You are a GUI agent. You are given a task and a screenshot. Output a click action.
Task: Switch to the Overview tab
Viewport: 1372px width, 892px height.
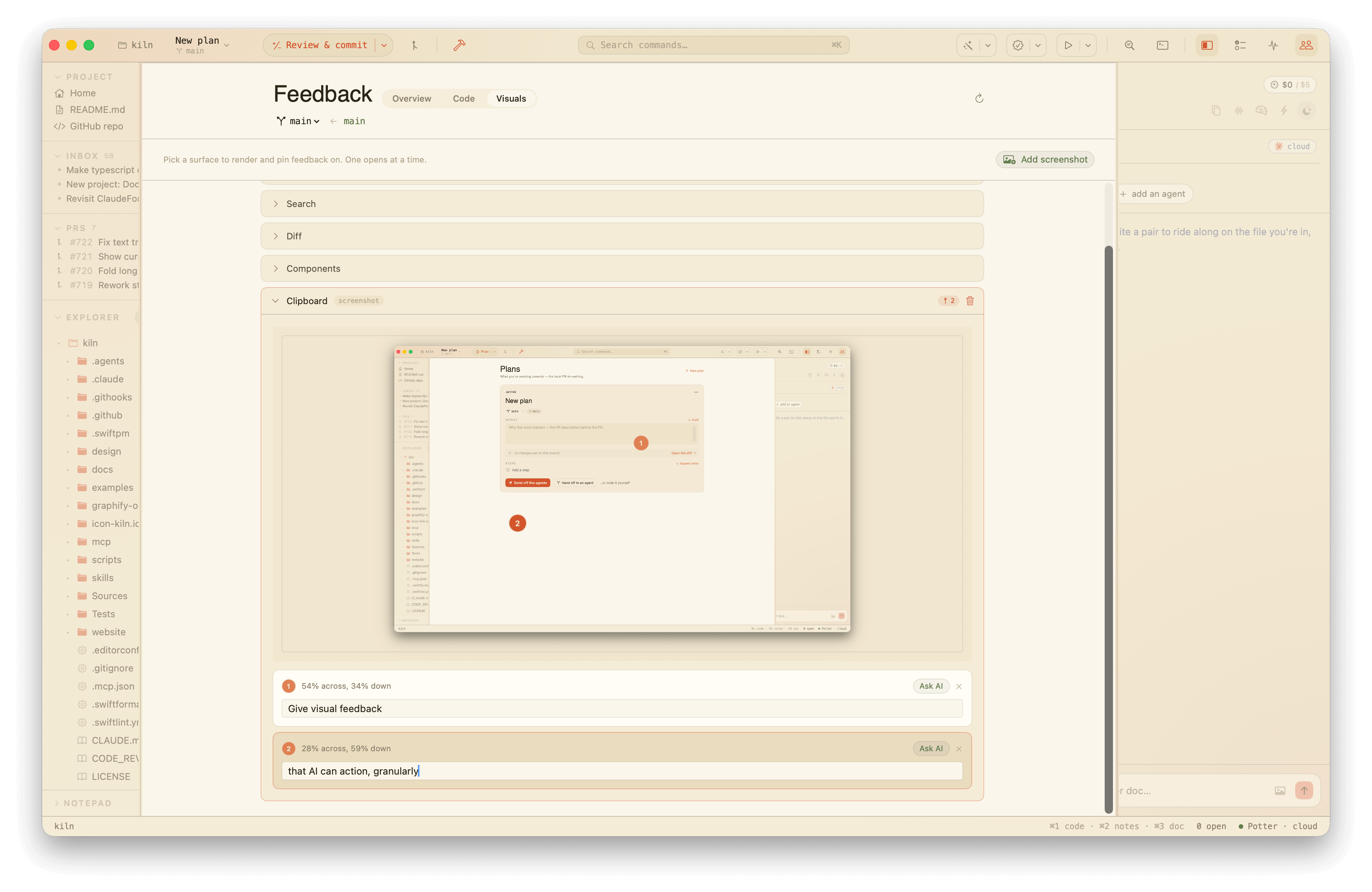(x=412, y=99)
